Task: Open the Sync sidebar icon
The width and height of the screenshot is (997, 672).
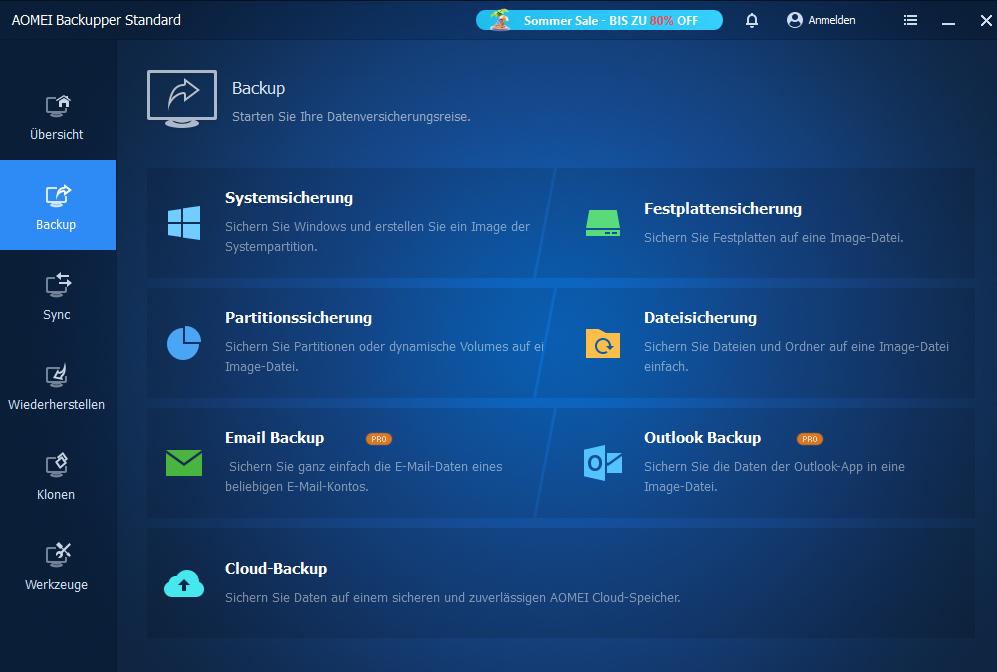Action: 58,285
